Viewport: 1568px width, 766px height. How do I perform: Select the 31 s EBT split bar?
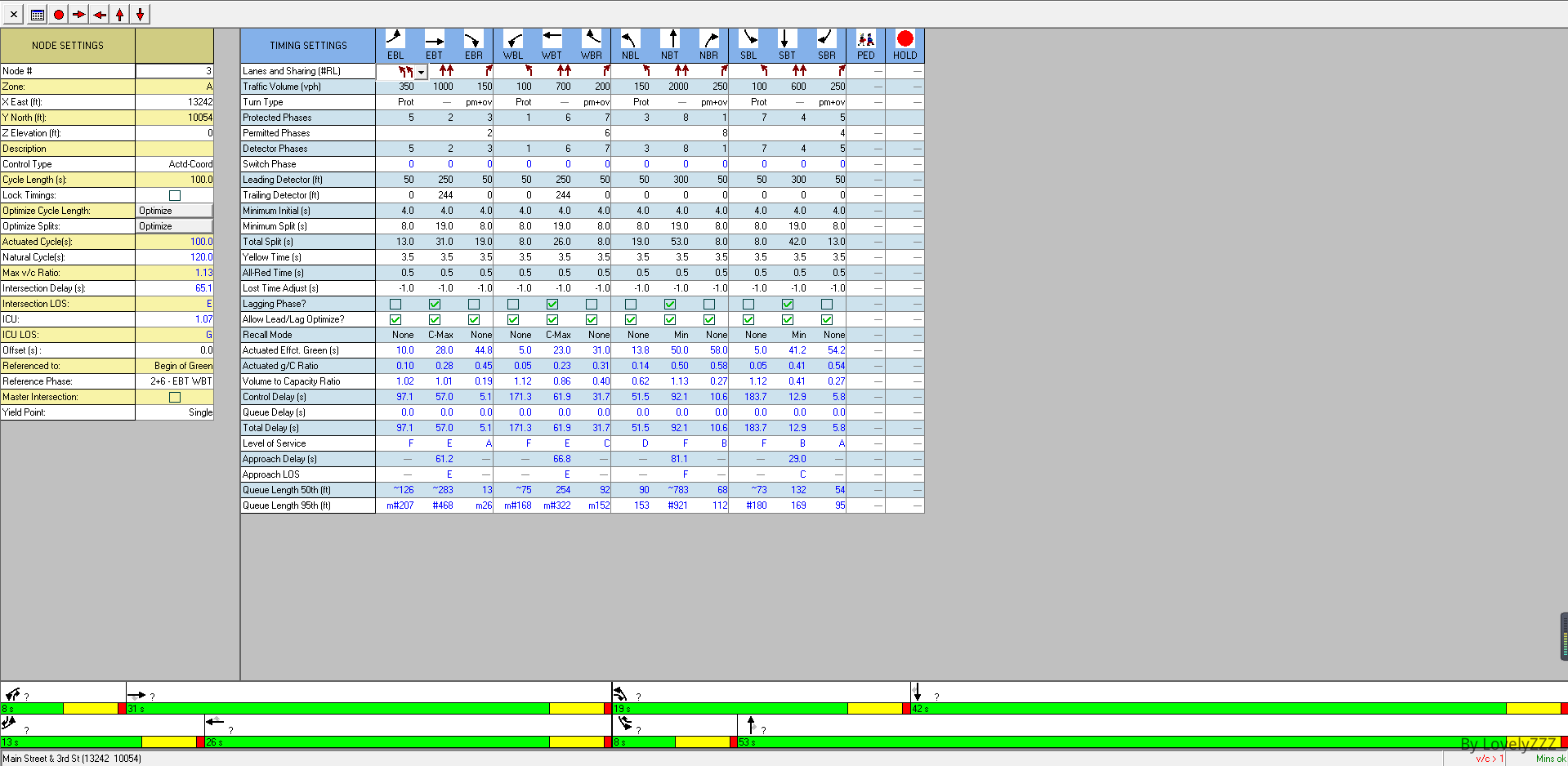(369, 708)
